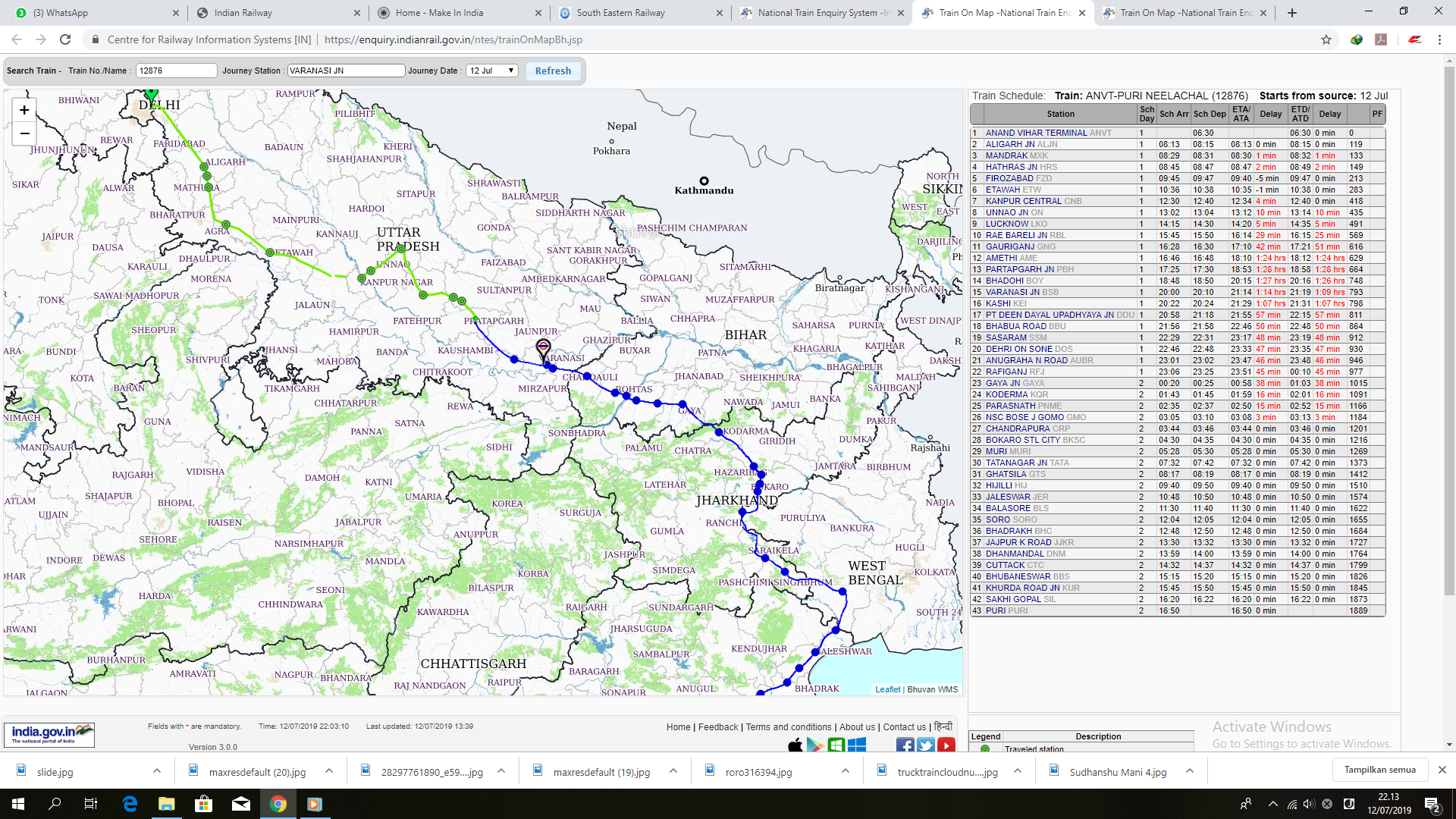Click the Apple App Store icon
The width and height of the screenshot is (1456, 819).
pyautogui.click(x=795, y=745)
